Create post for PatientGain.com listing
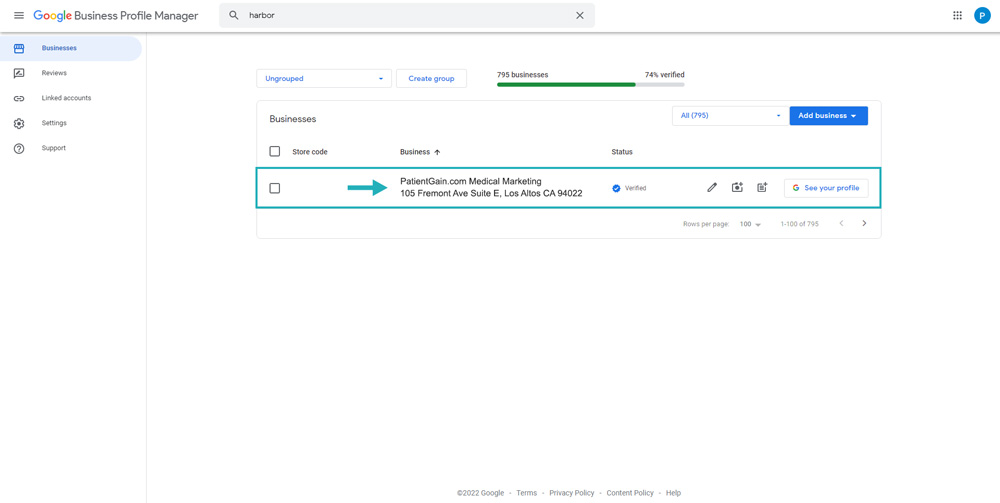Image resolution: width=1000 pixels, height=503 pixels. point(761,187)
